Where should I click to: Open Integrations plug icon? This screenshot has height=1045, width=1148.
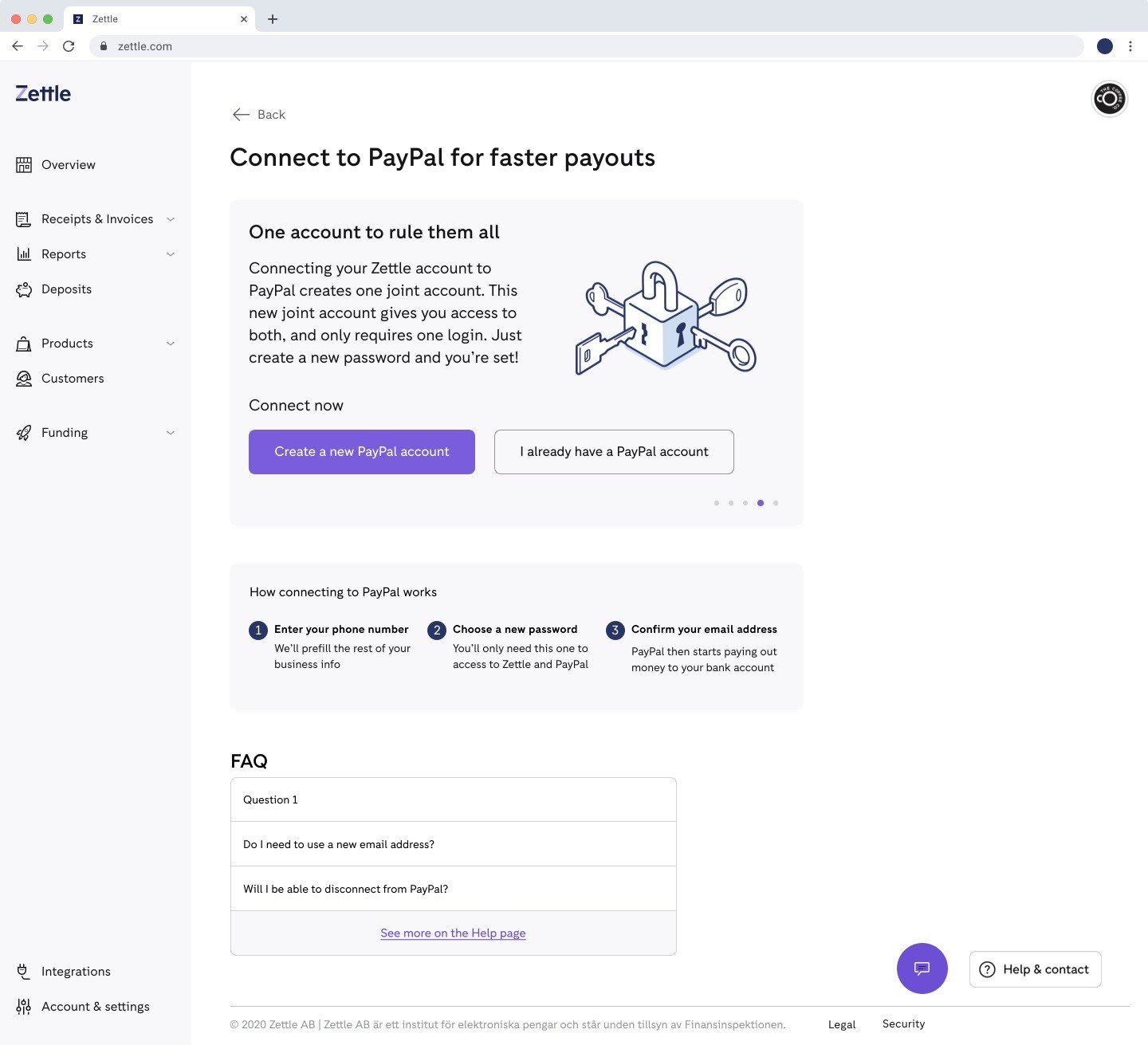pos(24,971)
